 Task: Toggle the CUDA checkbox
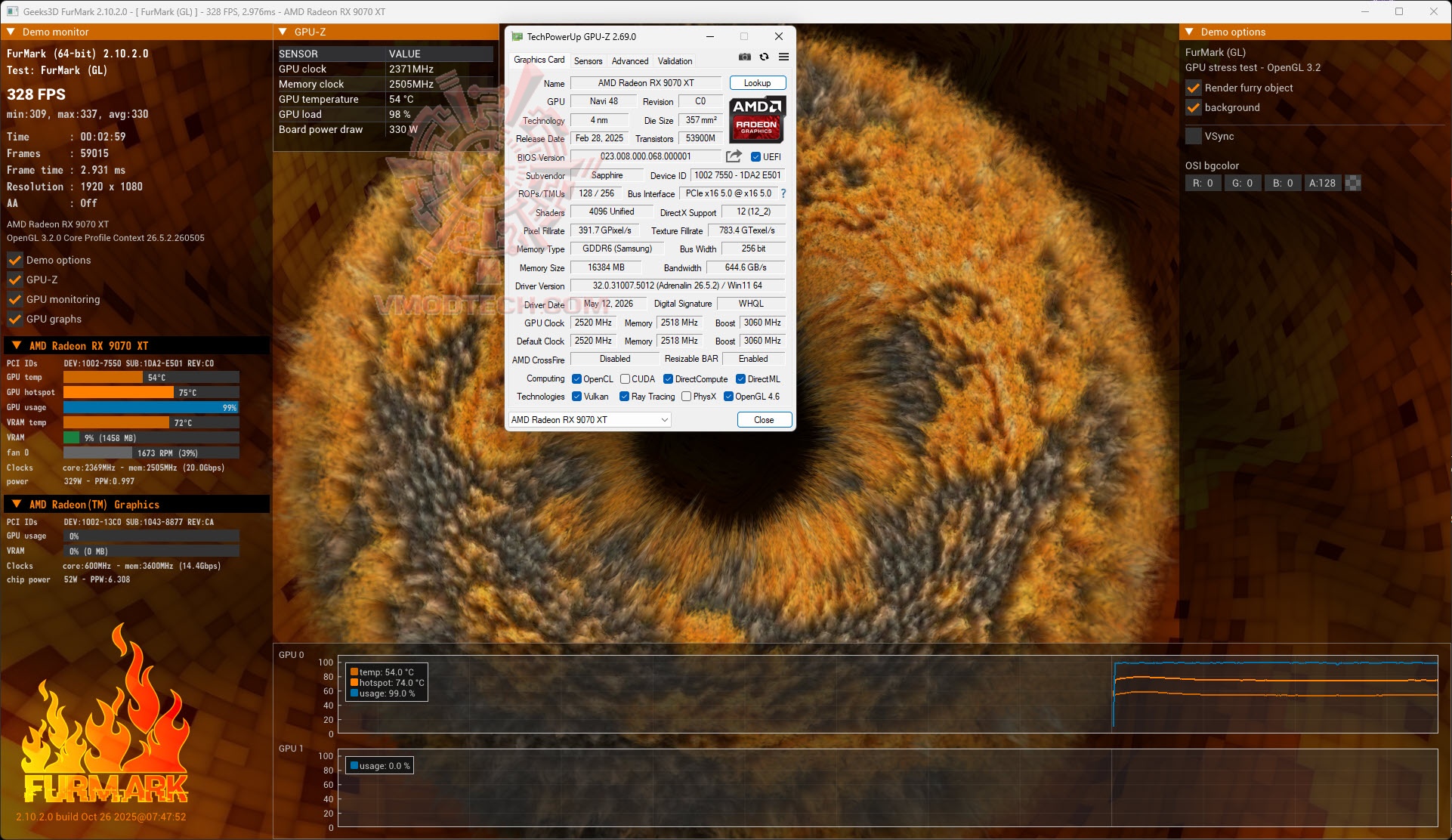coord(626,379)
